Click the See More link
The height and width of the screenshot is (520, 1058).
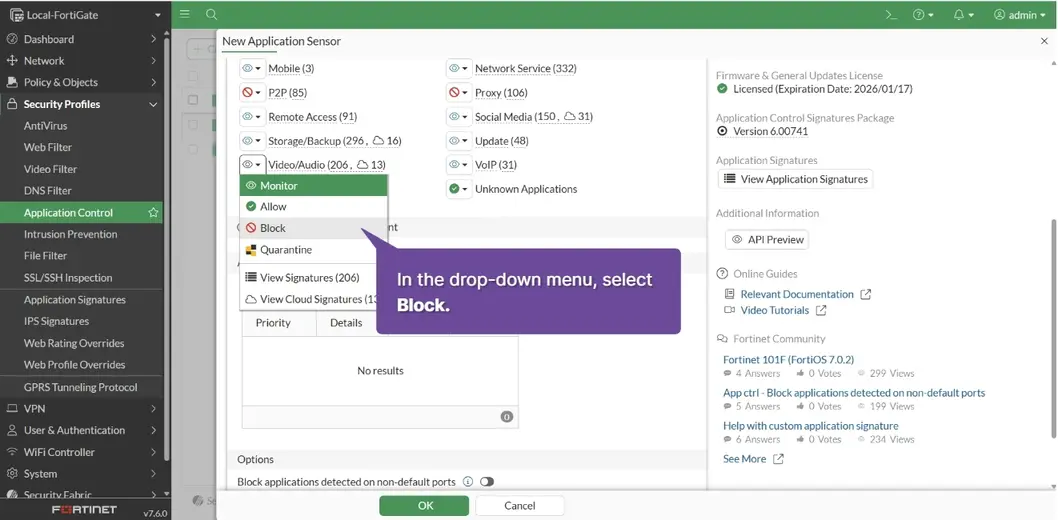point(744,459)
